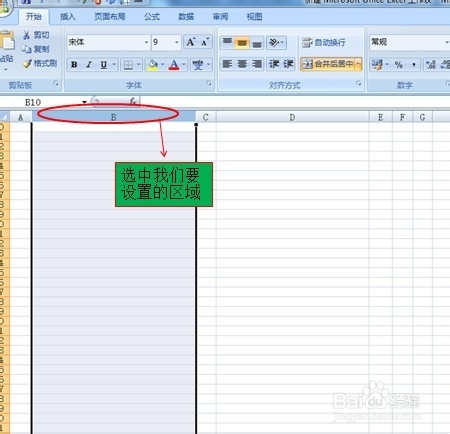Image resolution: width=450 pixels, height=434 pixels.
Task: Apply the red font color A
Action: pyautogui.click(x=174, y=65)
